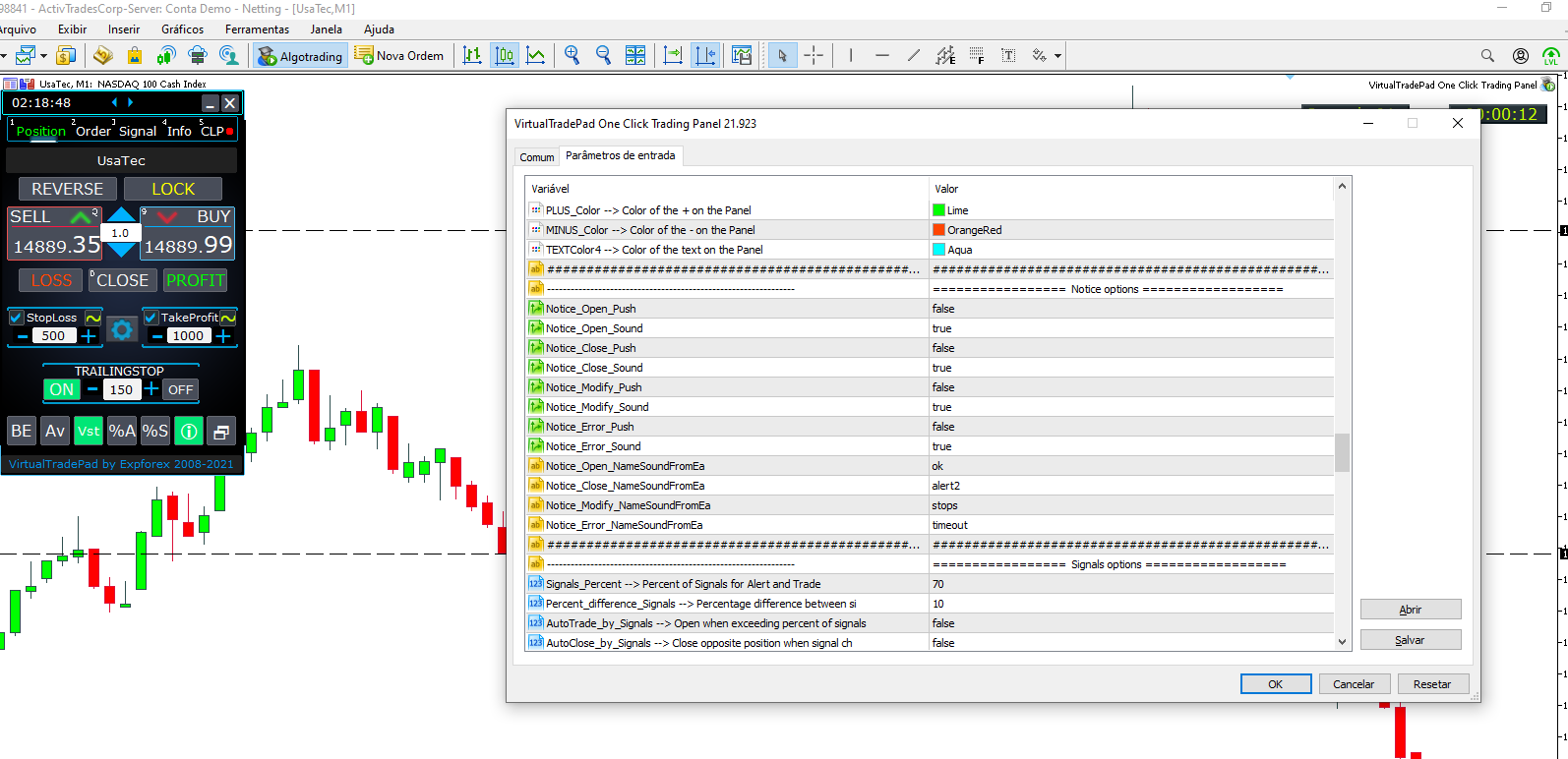Click the Resetar button

click(x=1432, y=684)
